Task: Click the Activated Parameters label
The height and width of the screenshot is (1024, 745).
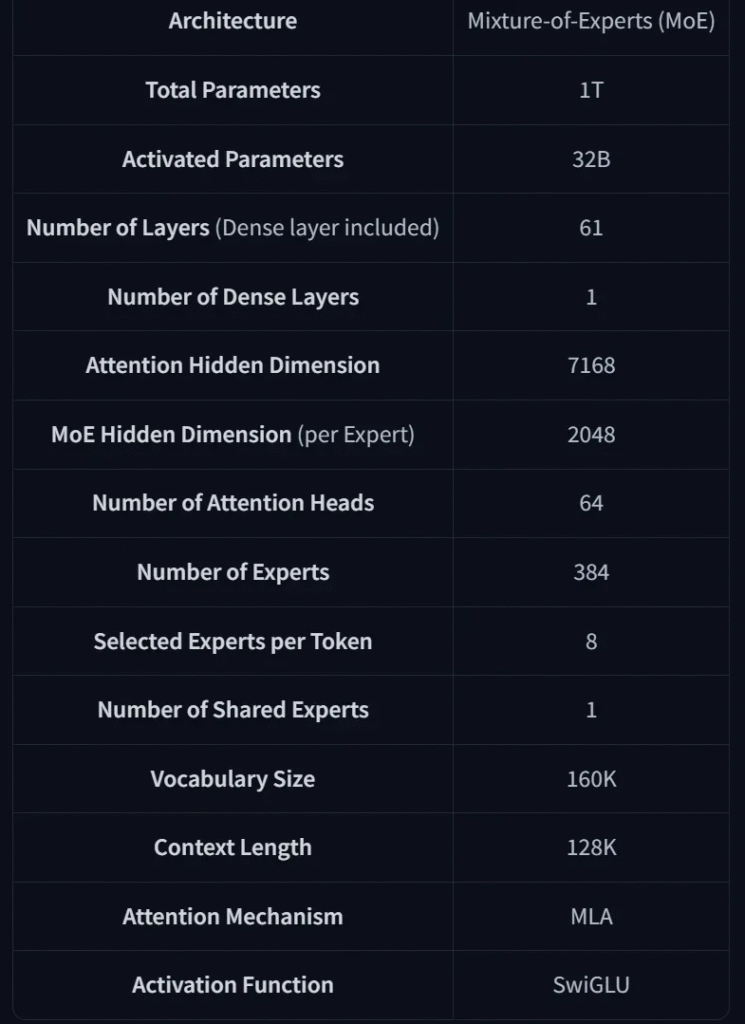Action: point(232,159)
